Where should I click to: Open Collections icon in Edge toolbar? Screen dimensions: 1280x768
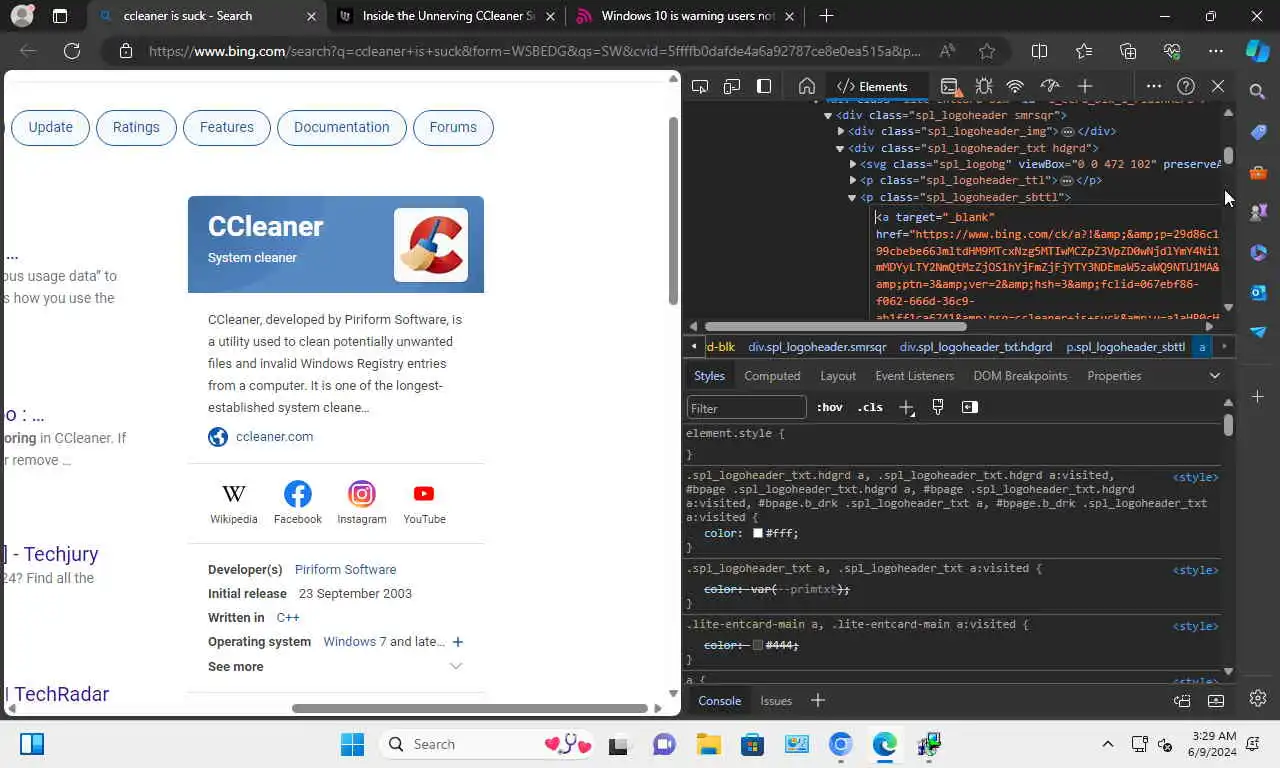coord(1128,51)
